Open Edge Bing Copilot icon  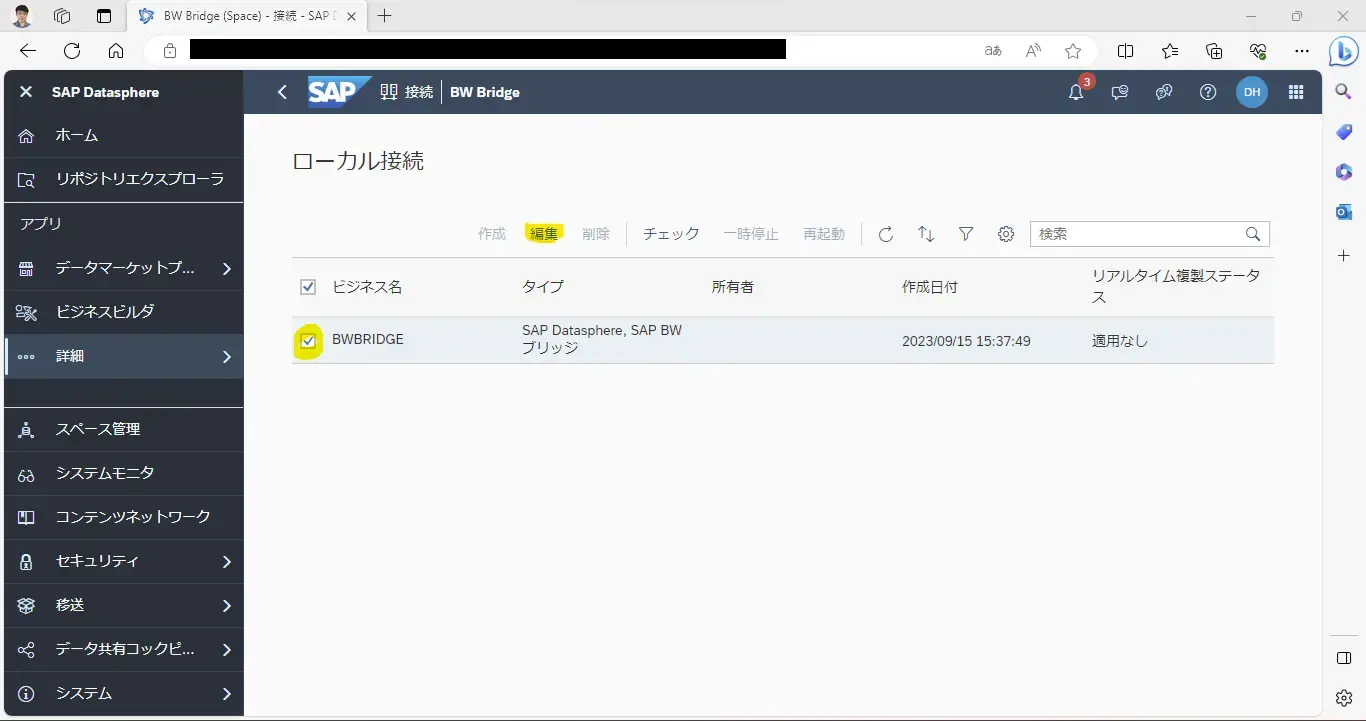tap(1343, 51)
